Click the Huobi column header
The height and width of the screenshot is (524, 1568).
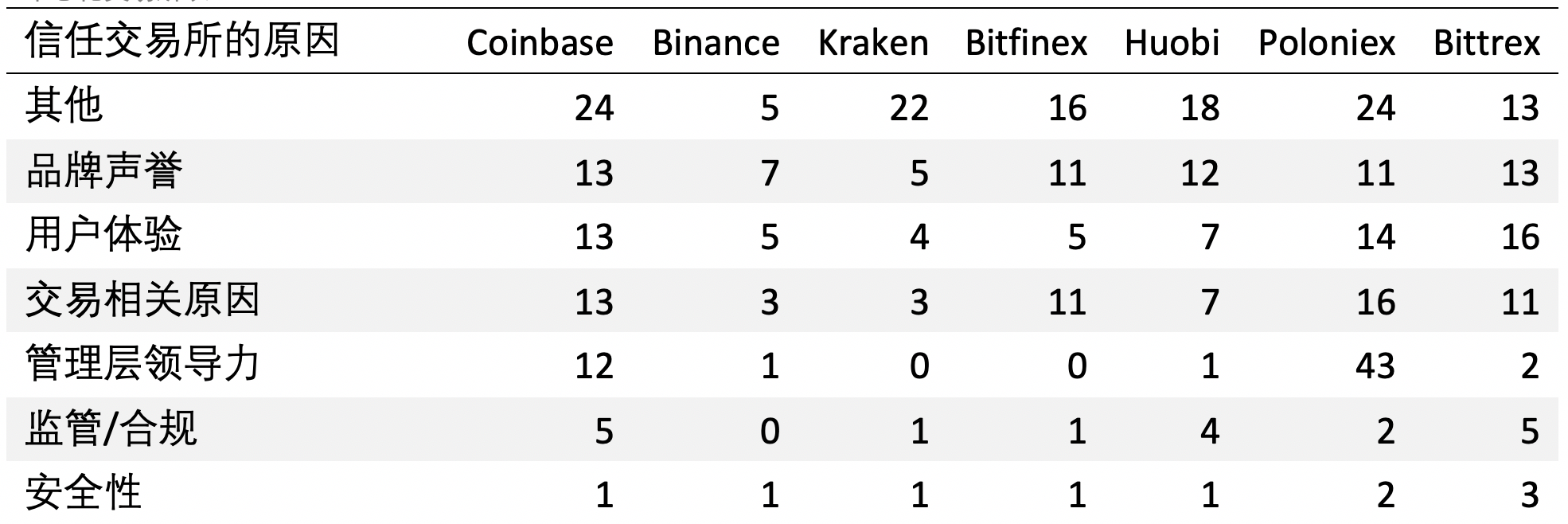tap(1172, 43)
